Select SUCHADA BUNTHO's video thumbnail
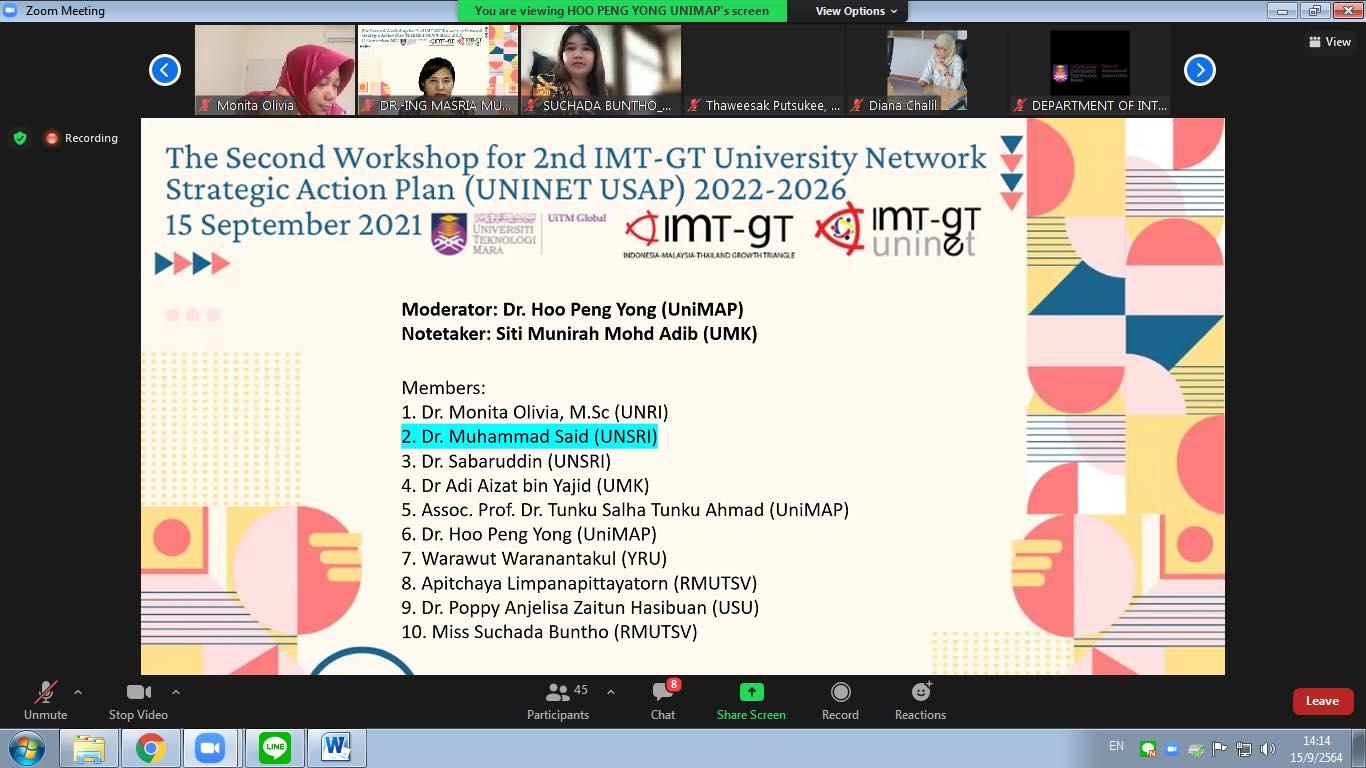 601,70
